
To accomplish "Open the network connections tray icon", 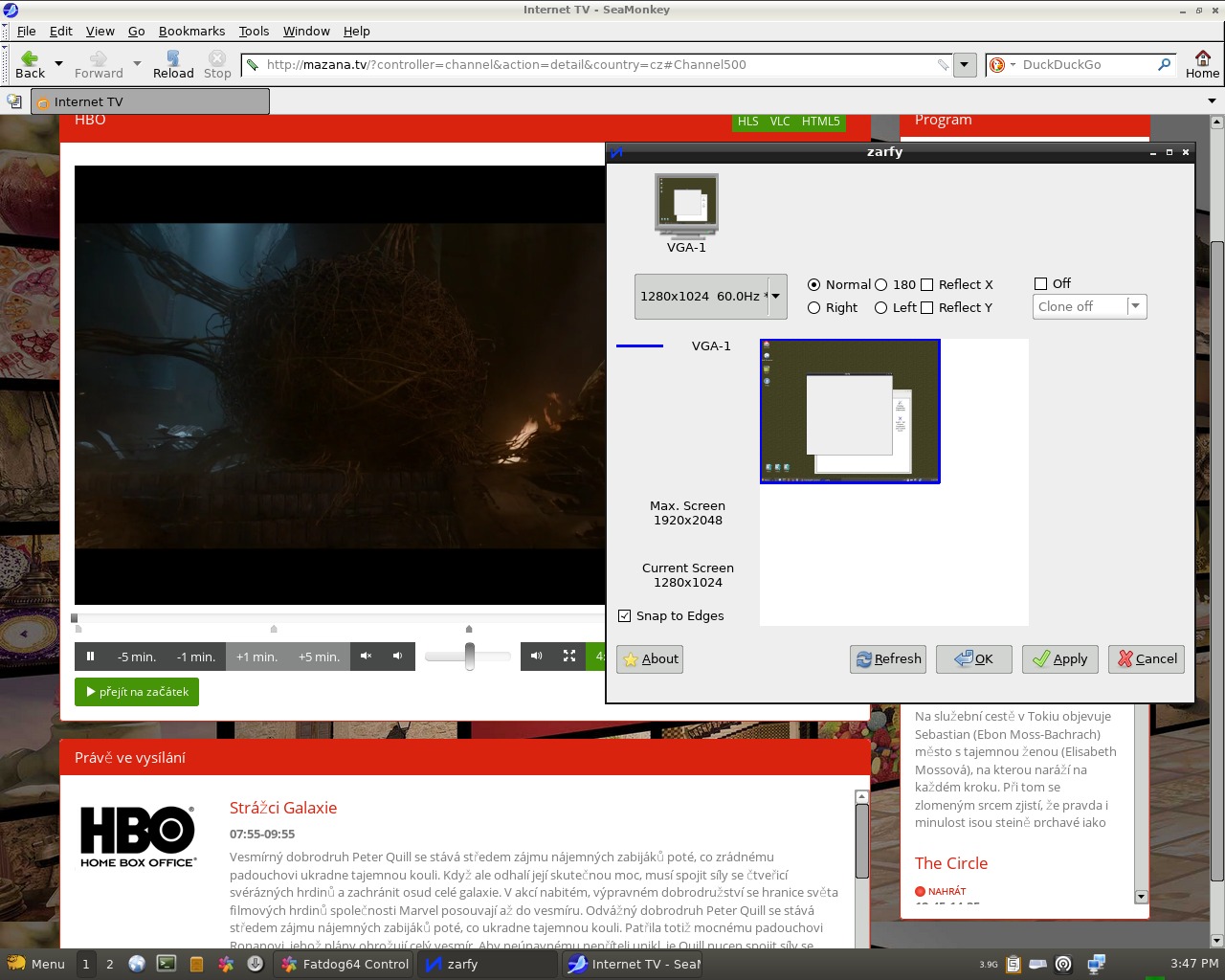I will [x=1097, y=964].
